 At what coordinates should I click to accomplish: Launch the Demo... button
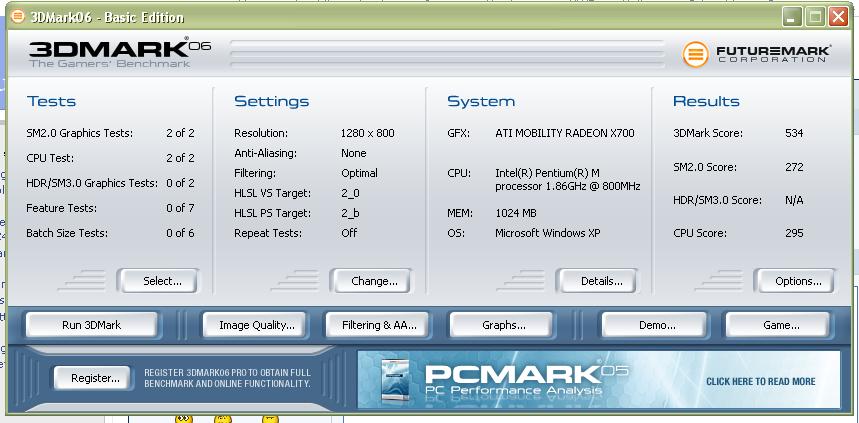(655, 325)
